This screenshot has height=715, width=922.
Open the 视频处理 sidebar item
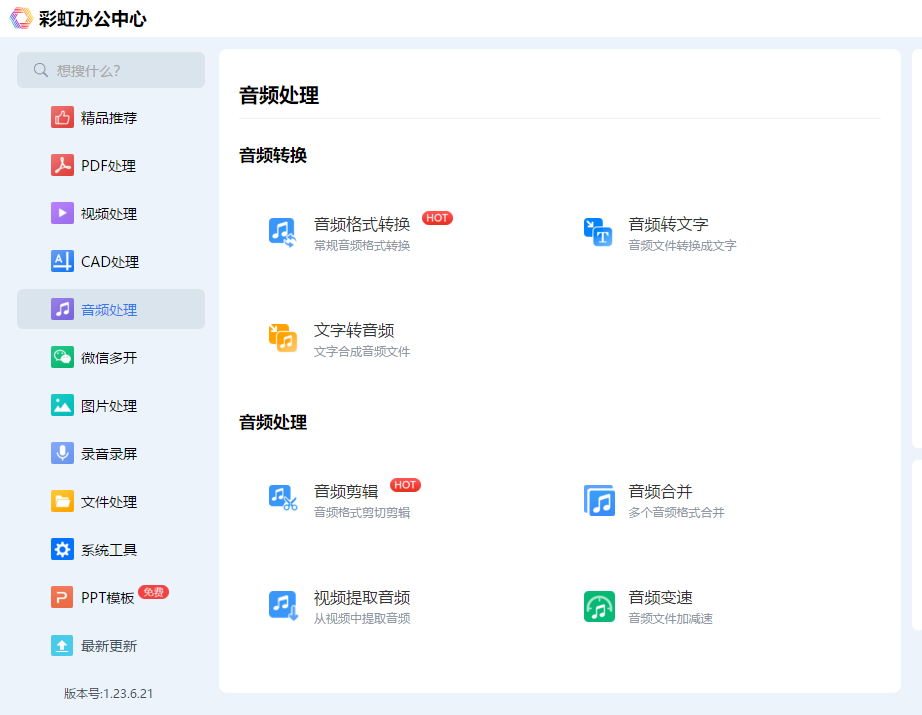111,213
